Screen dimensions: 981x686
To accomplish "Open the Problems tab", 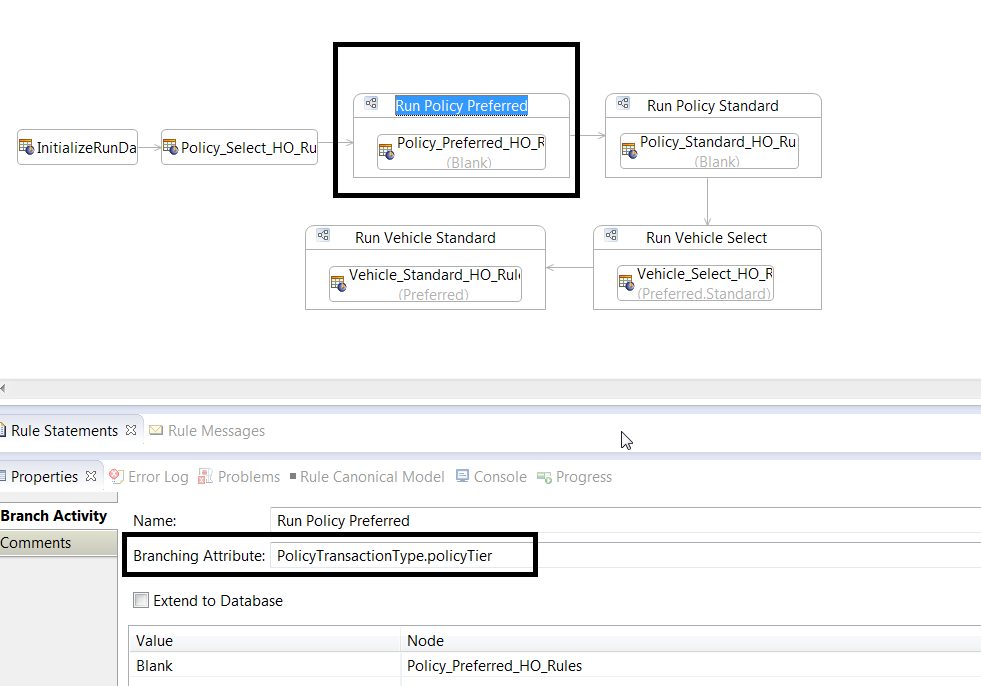I will (239, 477).
